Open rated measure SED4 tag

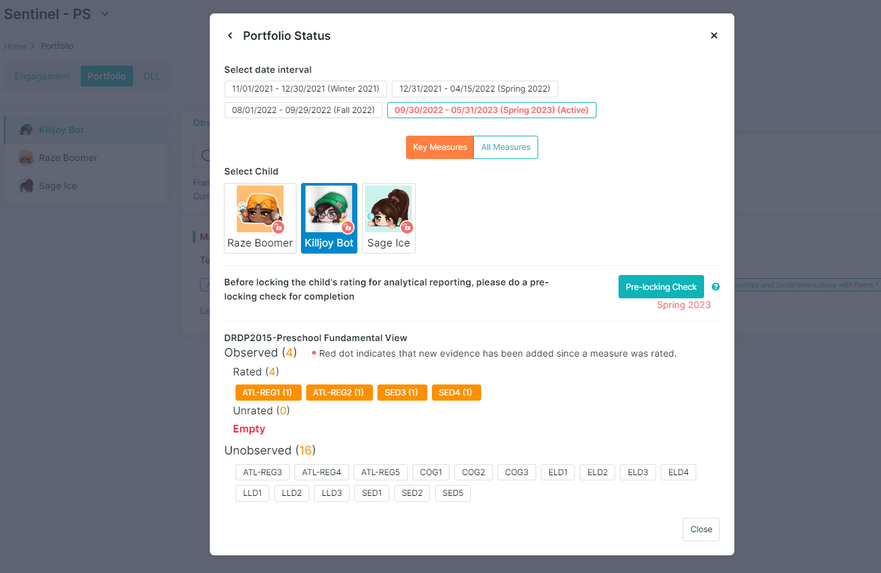tap(456, 393)
